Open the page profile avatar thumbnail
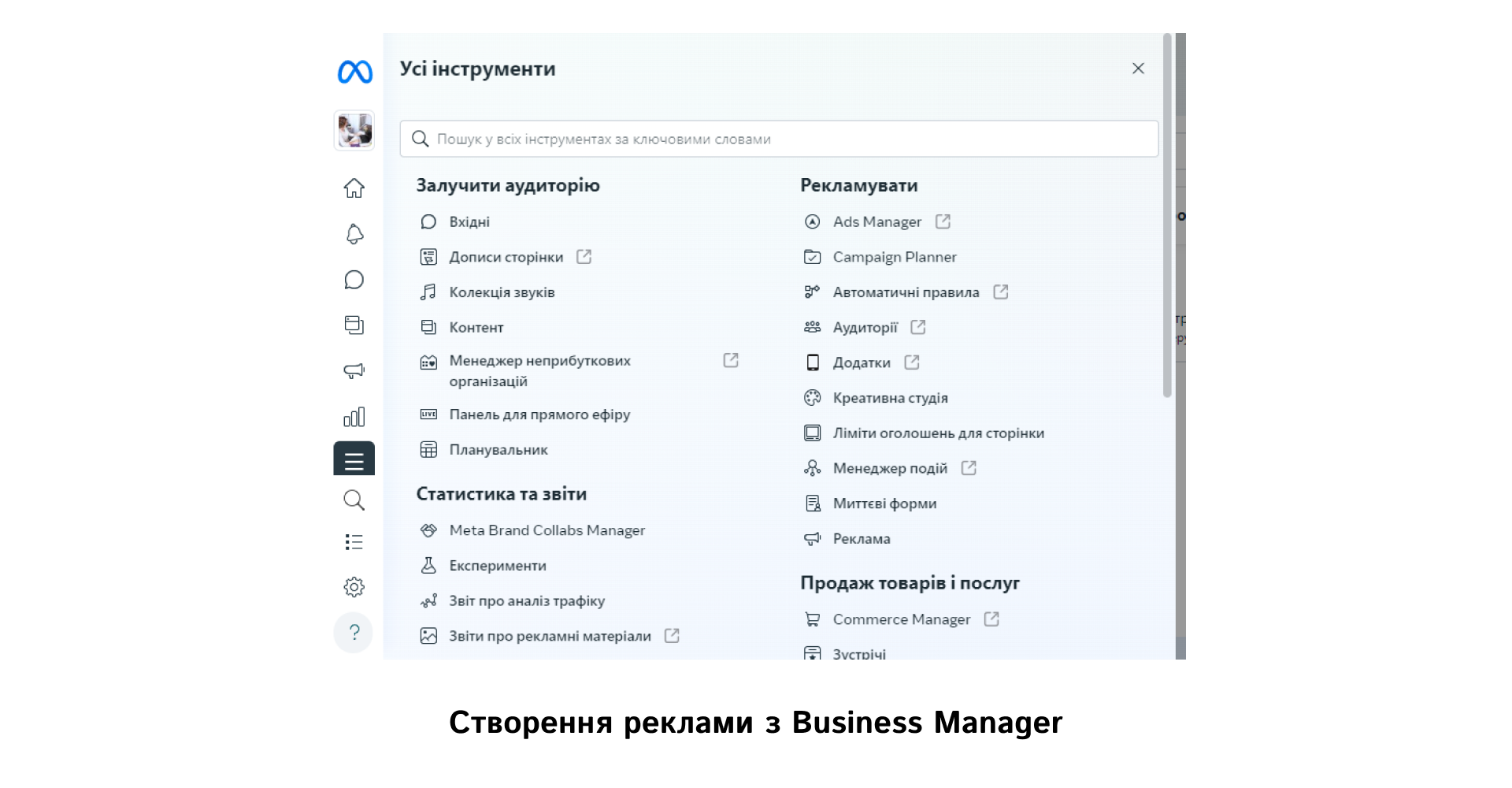This screenshot has width=1512, height=788. coord(354,130)
